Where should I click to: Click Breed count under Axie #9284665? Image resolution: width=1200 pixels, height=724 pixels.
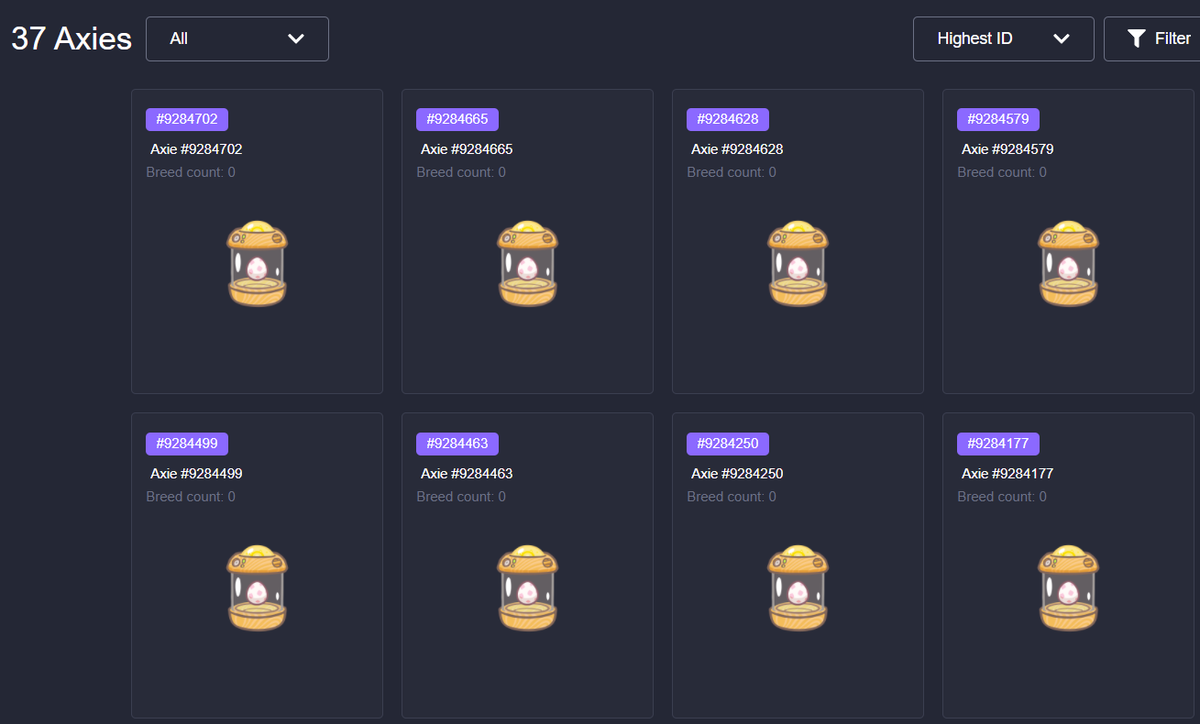461,172
